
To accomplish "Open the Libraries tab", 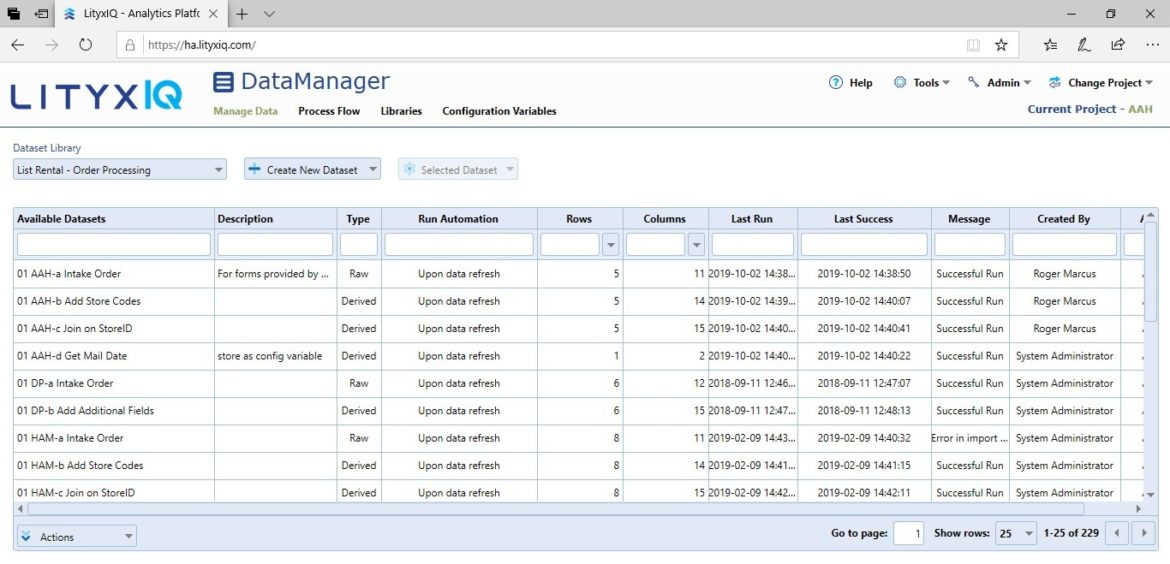I will tap(401, 111).
